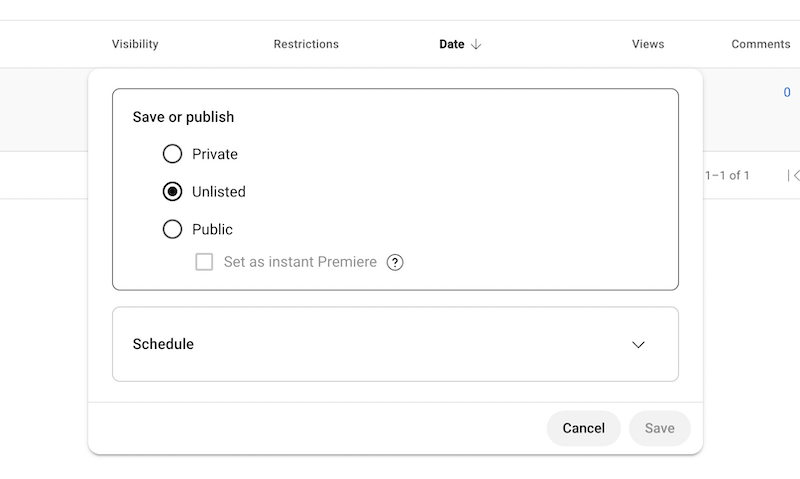800x479 pixels.
Task: Open the instant Premiere help icon
Action: pos(395,263)
